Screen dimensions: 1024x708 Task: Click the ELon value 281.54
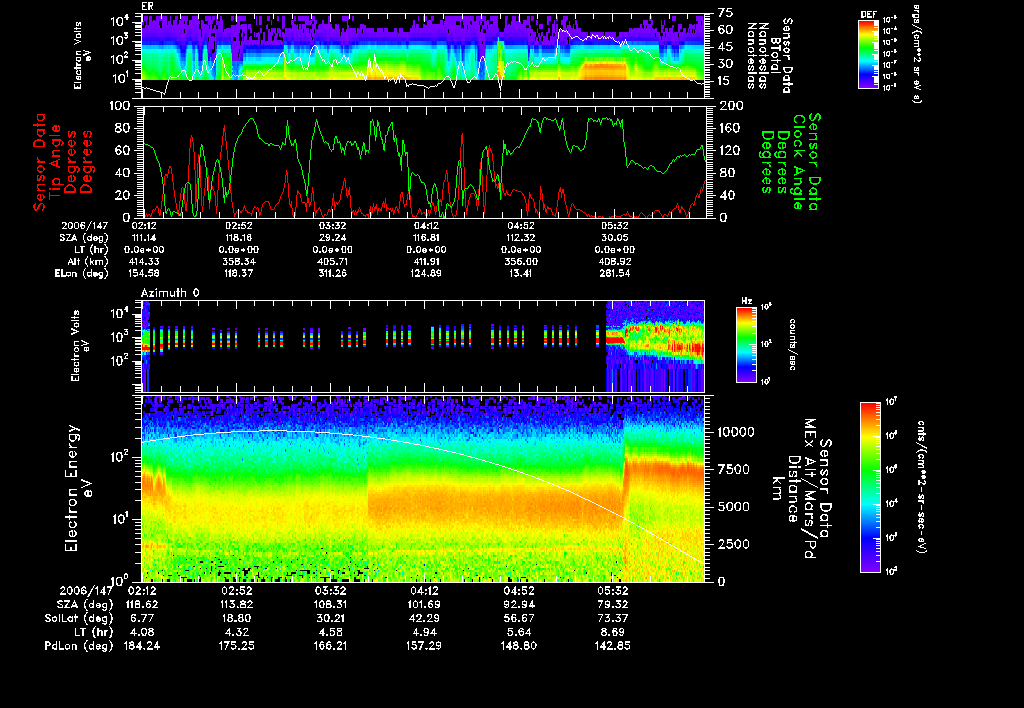point(615,274)
